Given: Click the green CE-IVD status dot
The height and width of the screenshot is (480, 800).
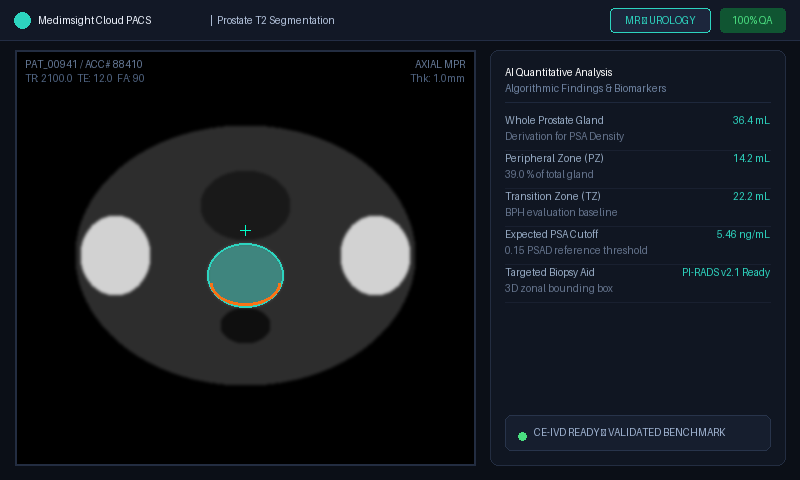Looking at the screenshot, I should (x=522, y=436).
